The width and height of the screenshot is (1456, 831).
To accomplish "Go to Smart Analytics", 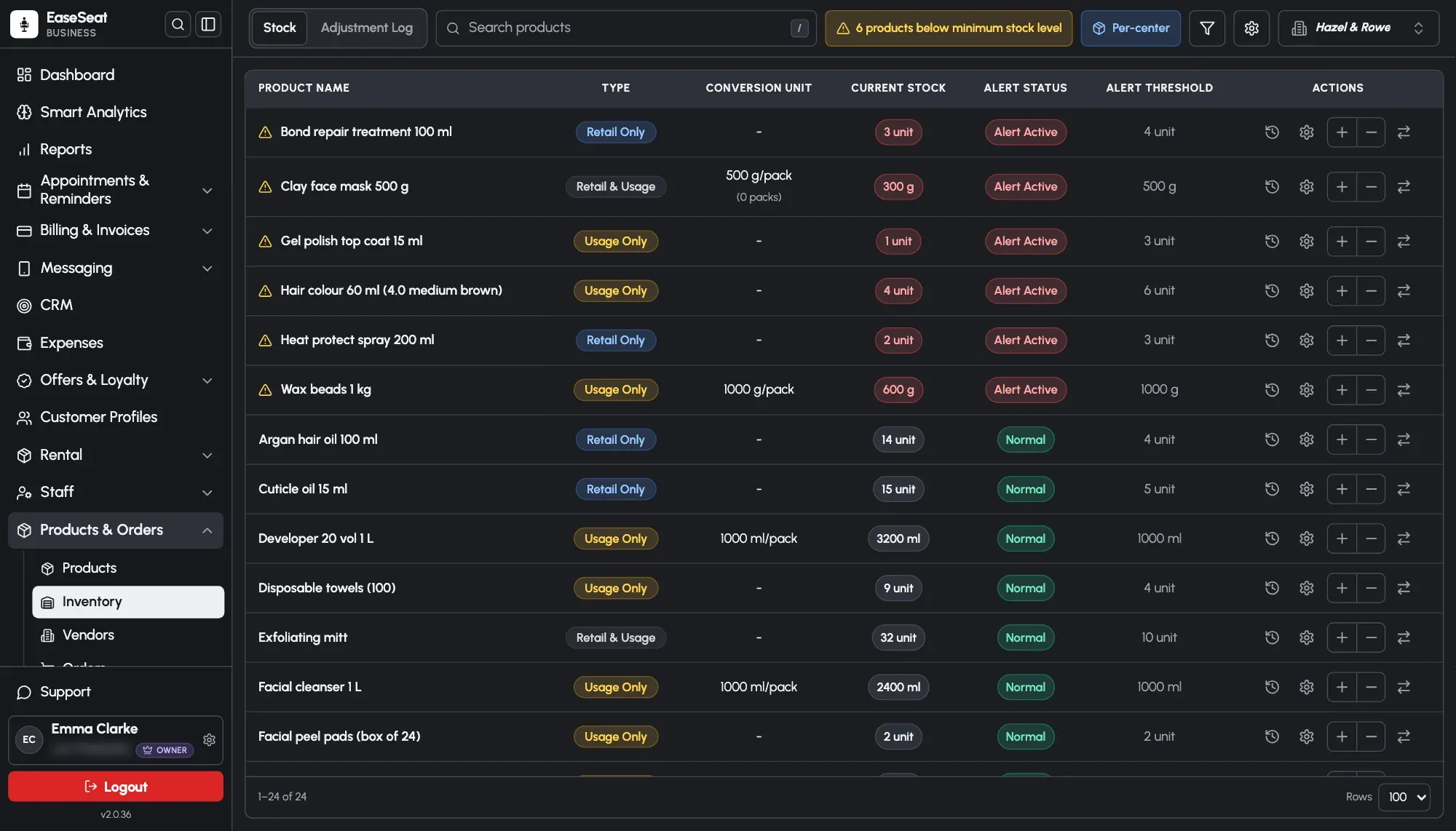I will tap(116, 112).
